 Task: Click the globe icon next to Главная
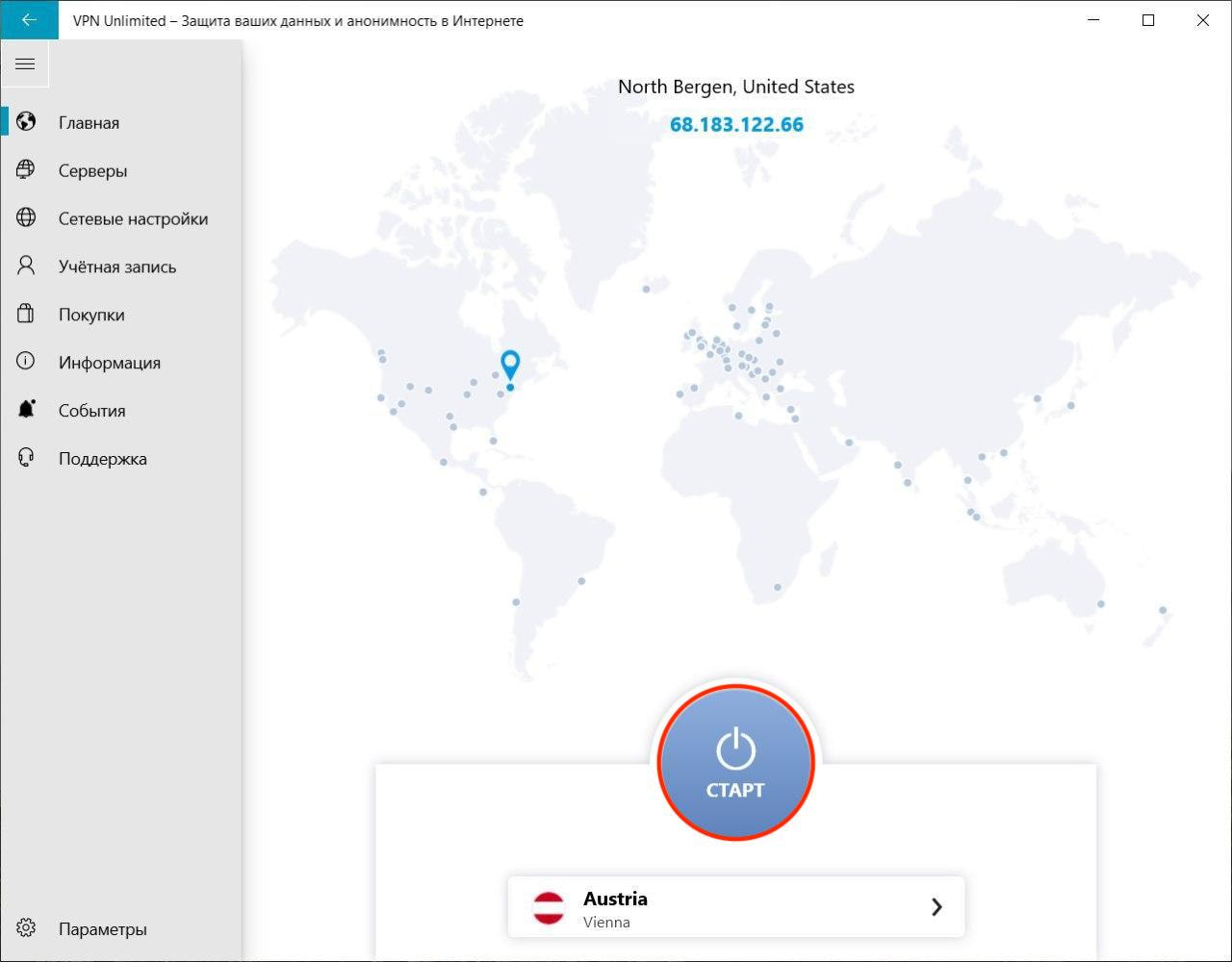(26, 122)
